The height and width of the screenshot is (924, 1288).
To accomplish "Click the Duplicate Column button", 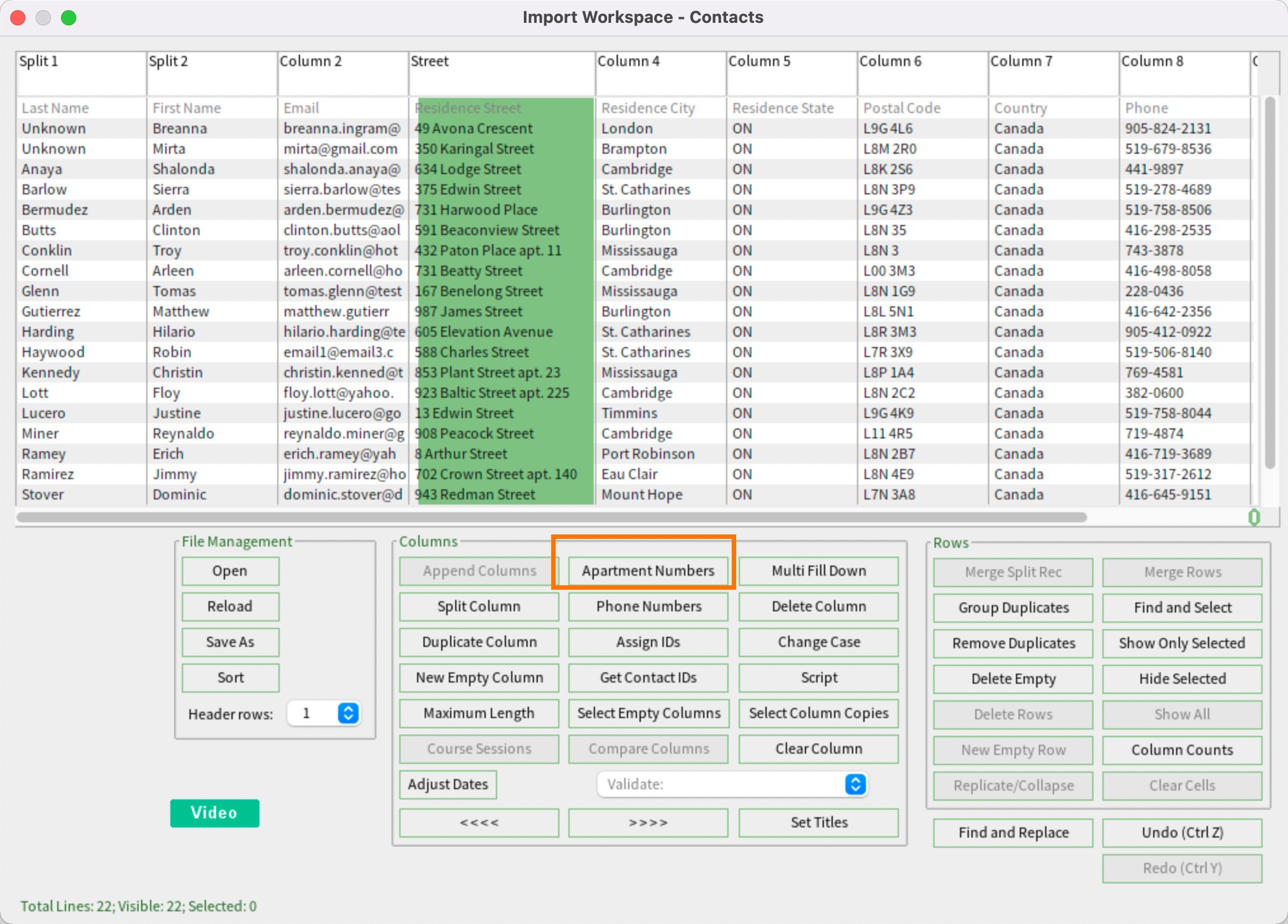I will [479, 642].
